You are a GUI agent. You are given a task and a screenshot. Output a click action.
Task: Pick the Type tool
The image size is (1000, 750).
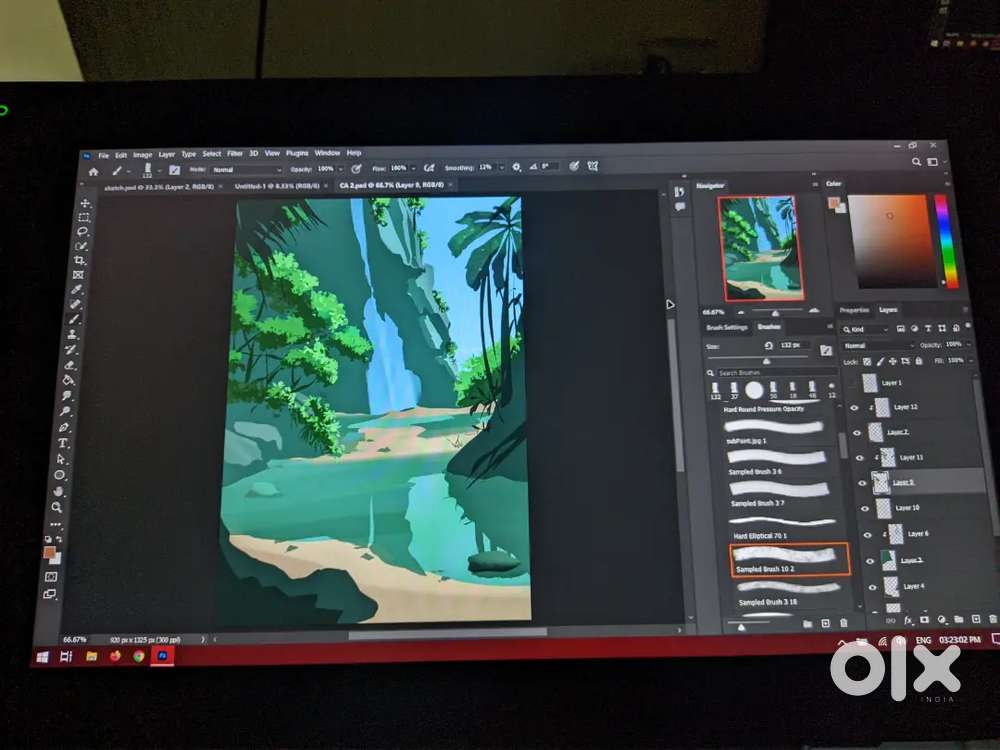coord(65,441)
